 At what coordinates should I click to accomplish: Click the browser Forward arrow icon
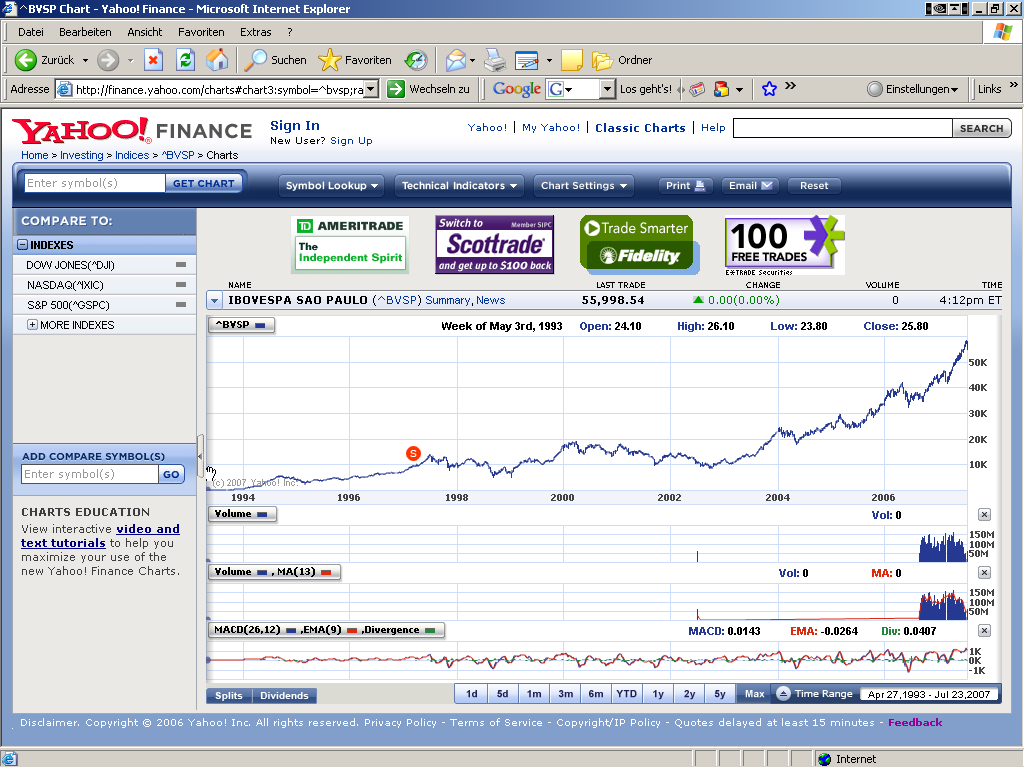[108, 60]
